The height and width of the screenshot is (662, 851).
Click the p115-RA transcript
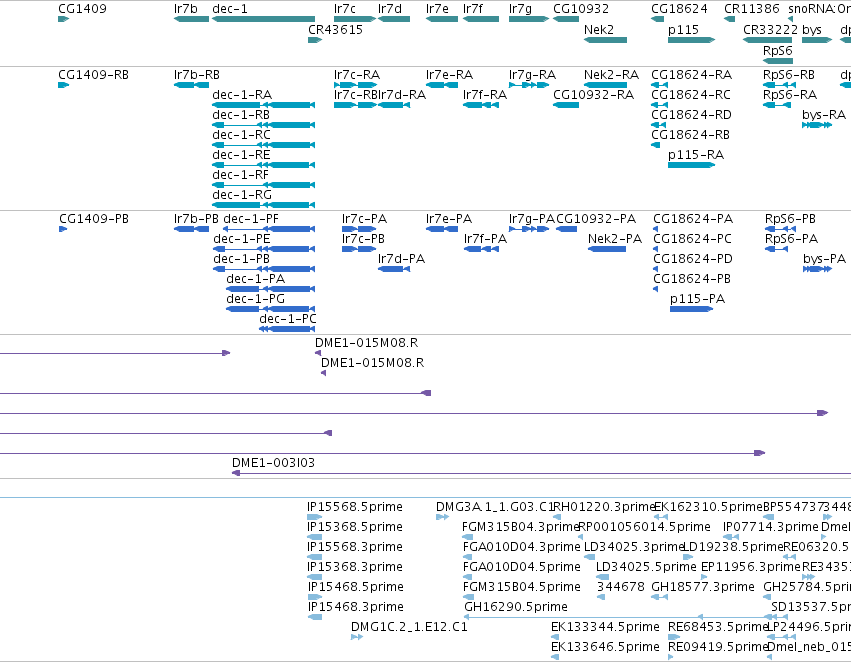(691, 165)
